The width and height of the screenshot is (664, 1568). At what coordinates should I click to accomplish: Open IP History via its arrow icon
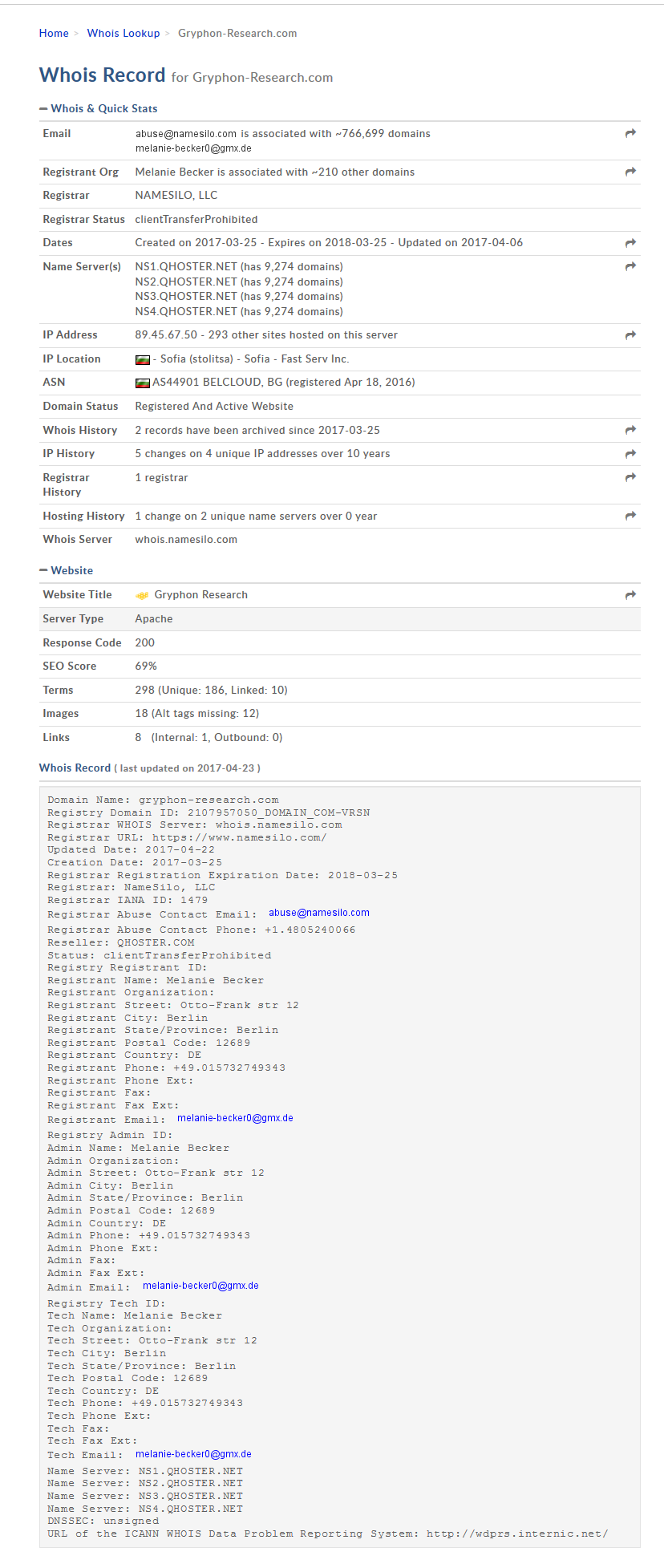tap(630, 454)
